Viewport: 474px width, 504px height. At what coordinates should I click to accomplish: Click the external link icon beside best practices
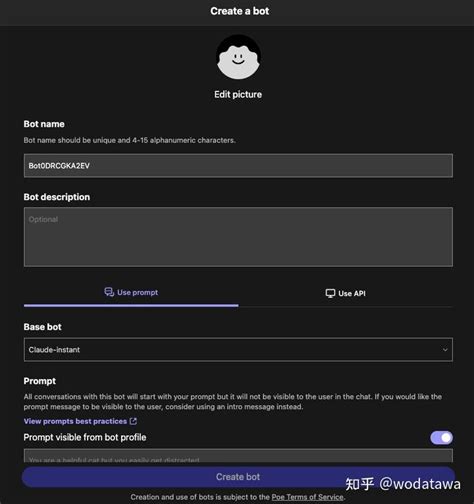(x=133, y=421)
